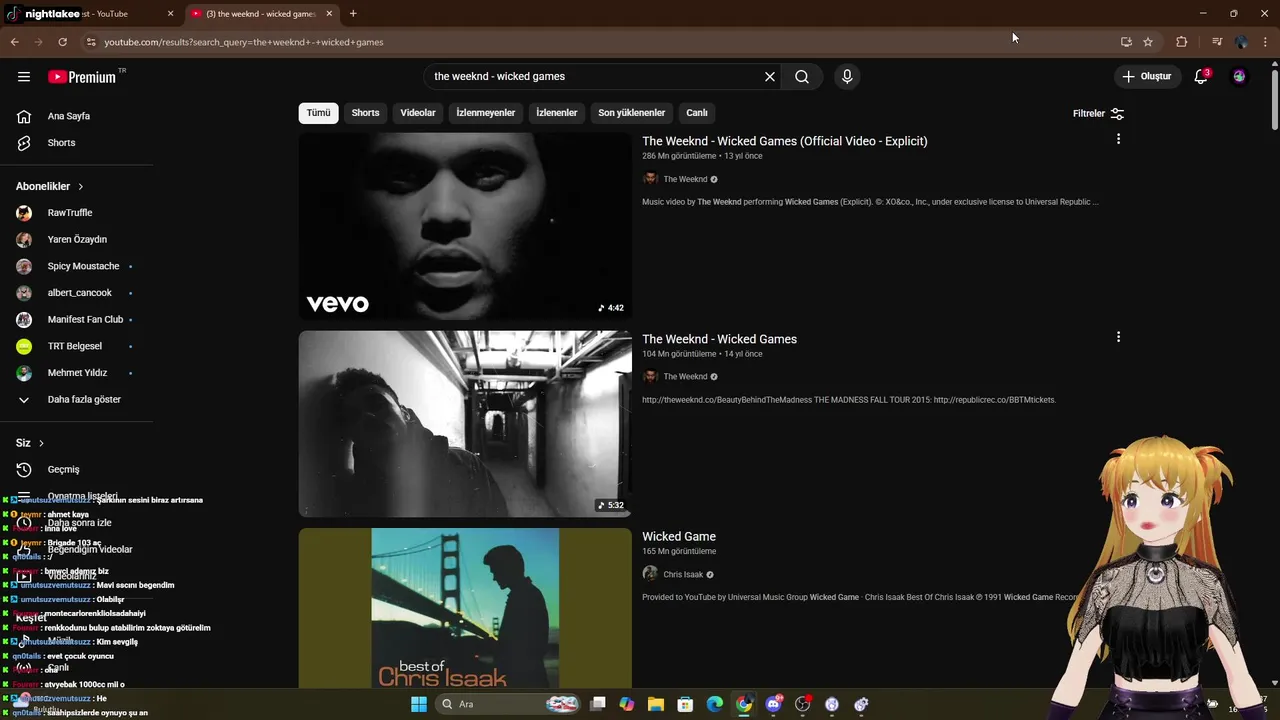Click the magnifier search button

click(802, 77)
